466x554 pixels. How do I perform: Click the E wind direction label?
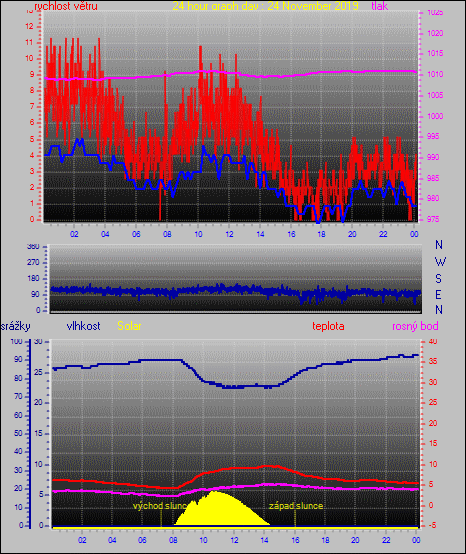(x=438, y=294)
